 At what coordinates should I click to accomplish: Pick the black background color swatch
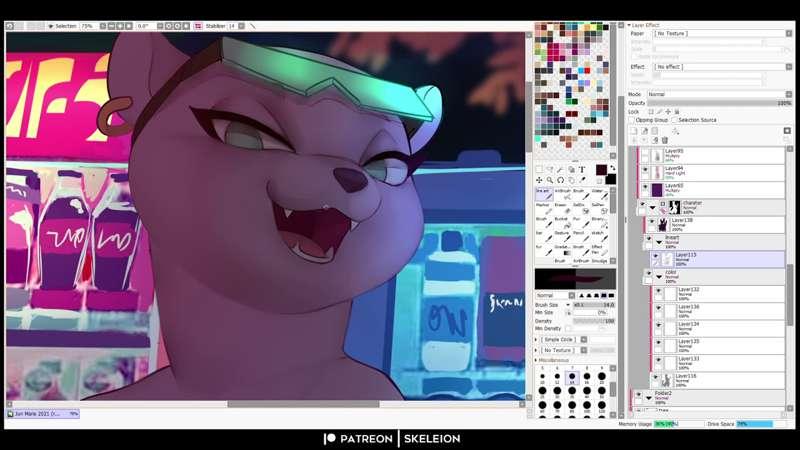point(610,179)
